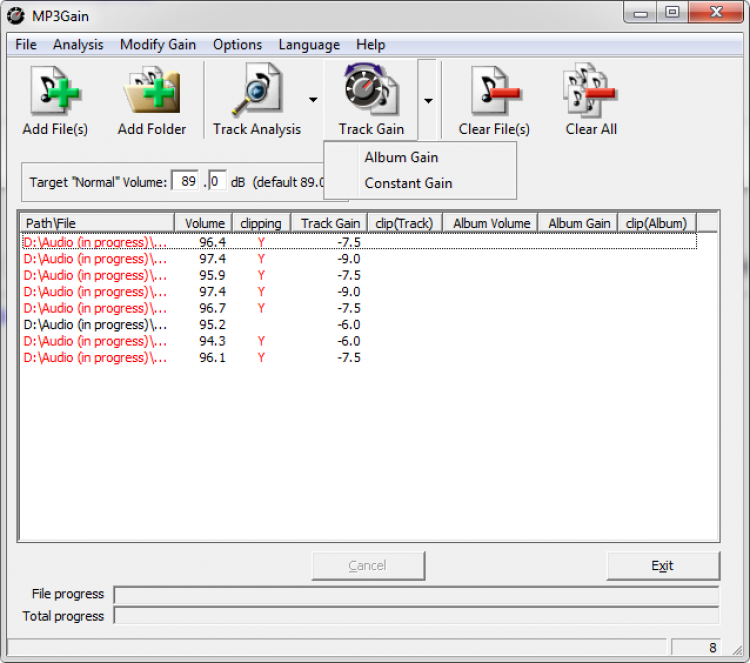This screenshot has width=750, height=663.
Task: Open the Analysis menu
Action: (x=78, y=44)
